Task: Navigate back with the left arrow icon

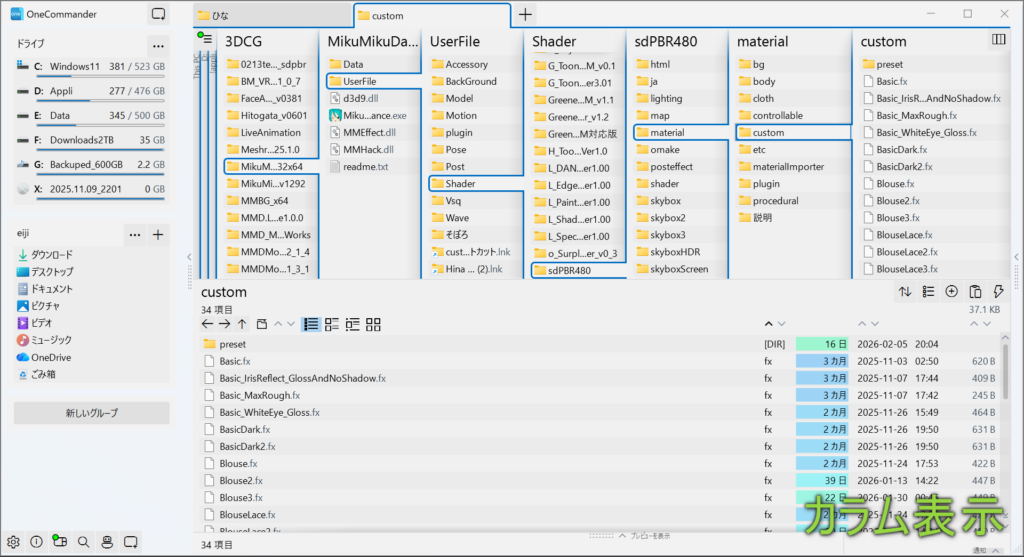Action: [207, 324]
